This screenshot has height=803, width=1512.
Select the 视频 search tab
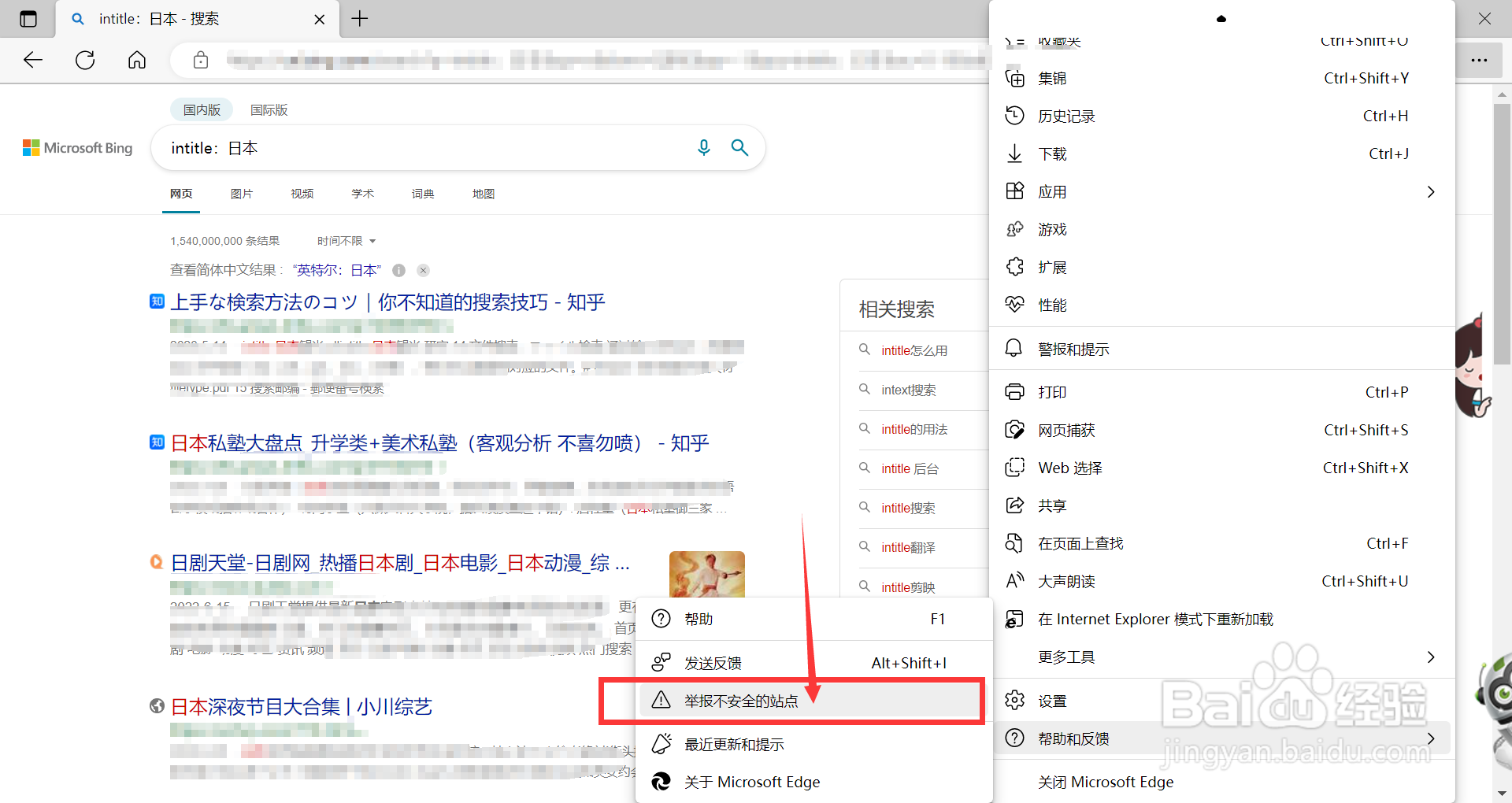302,194
